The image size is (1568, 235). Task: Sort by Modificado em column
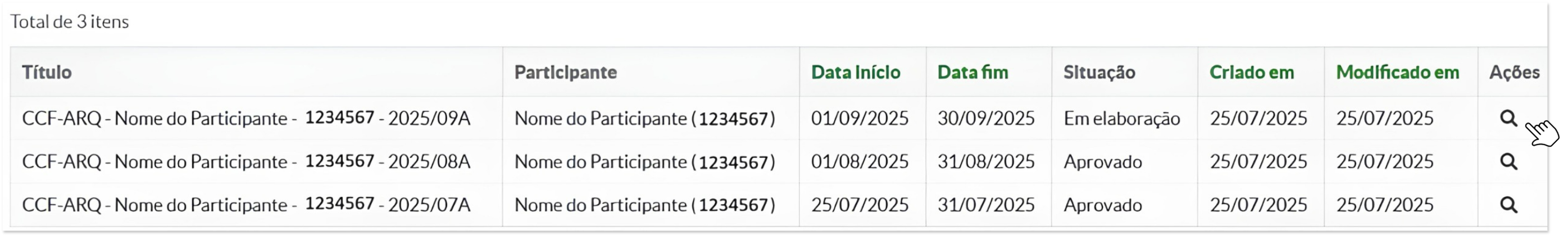click(1398, 73)
